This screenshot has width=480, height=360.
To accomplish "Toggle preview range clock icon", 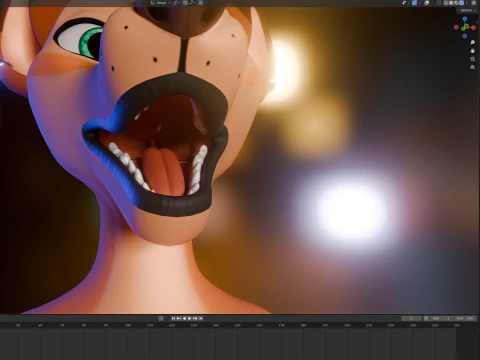I will (x=426, y=319).
